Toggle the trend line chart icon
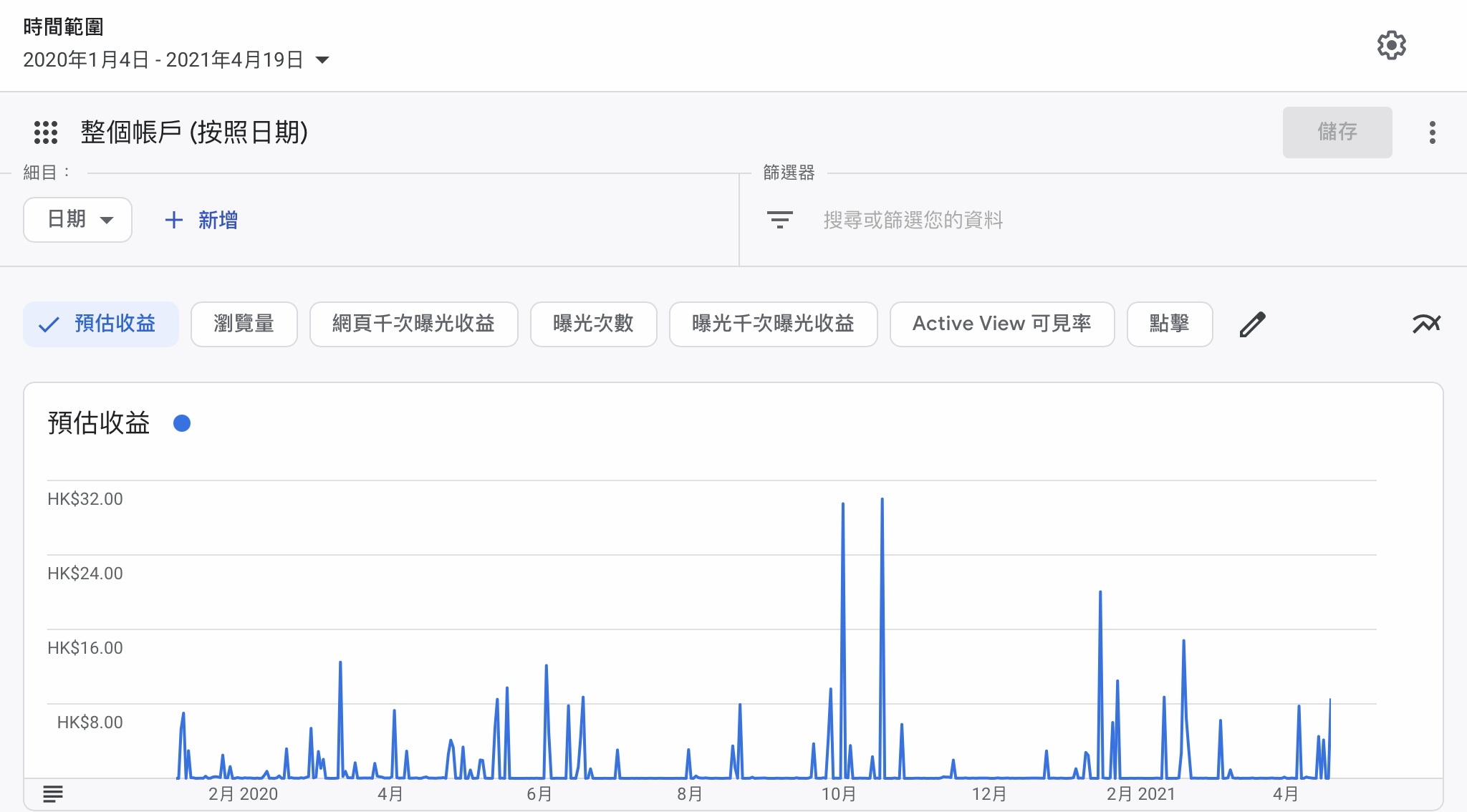The height and width of the screenshot is (812, 1467). tap(1426, 324)
